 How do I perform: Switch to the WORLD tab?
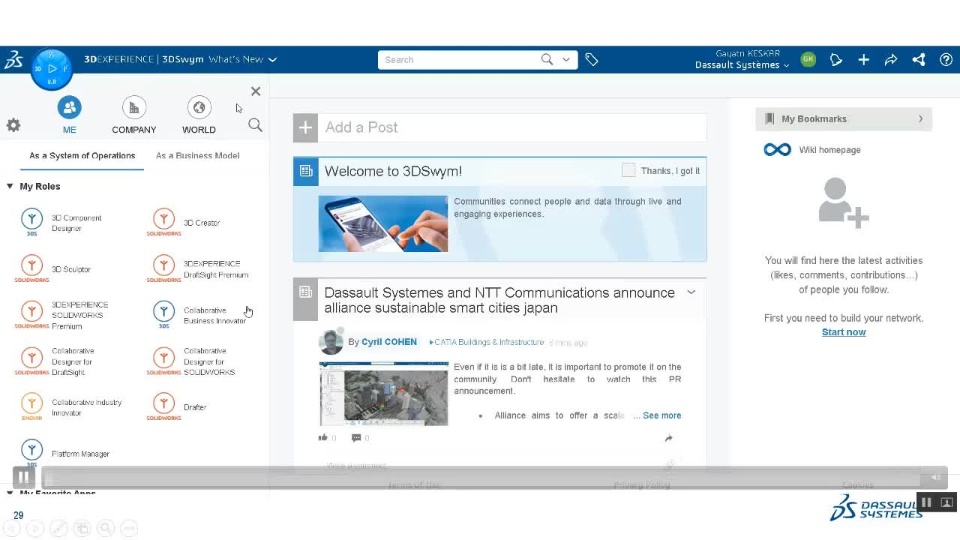click(x=199, y=115)
